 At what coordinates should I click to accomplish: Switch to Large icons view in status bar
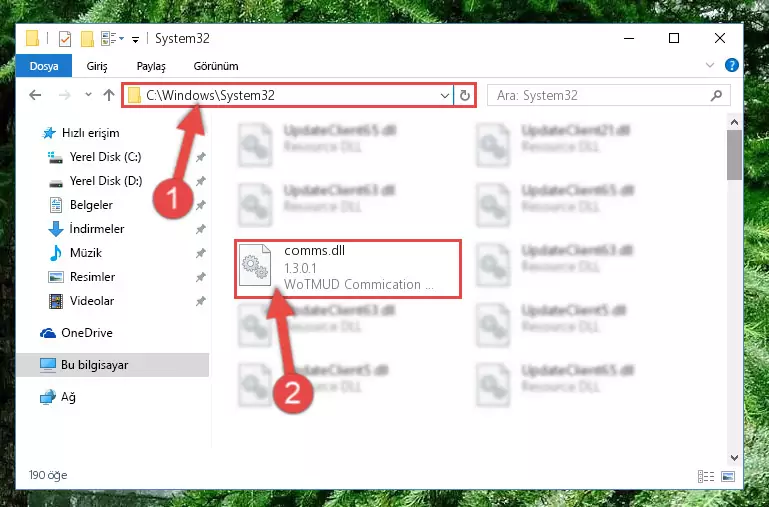tap(728, 476)
